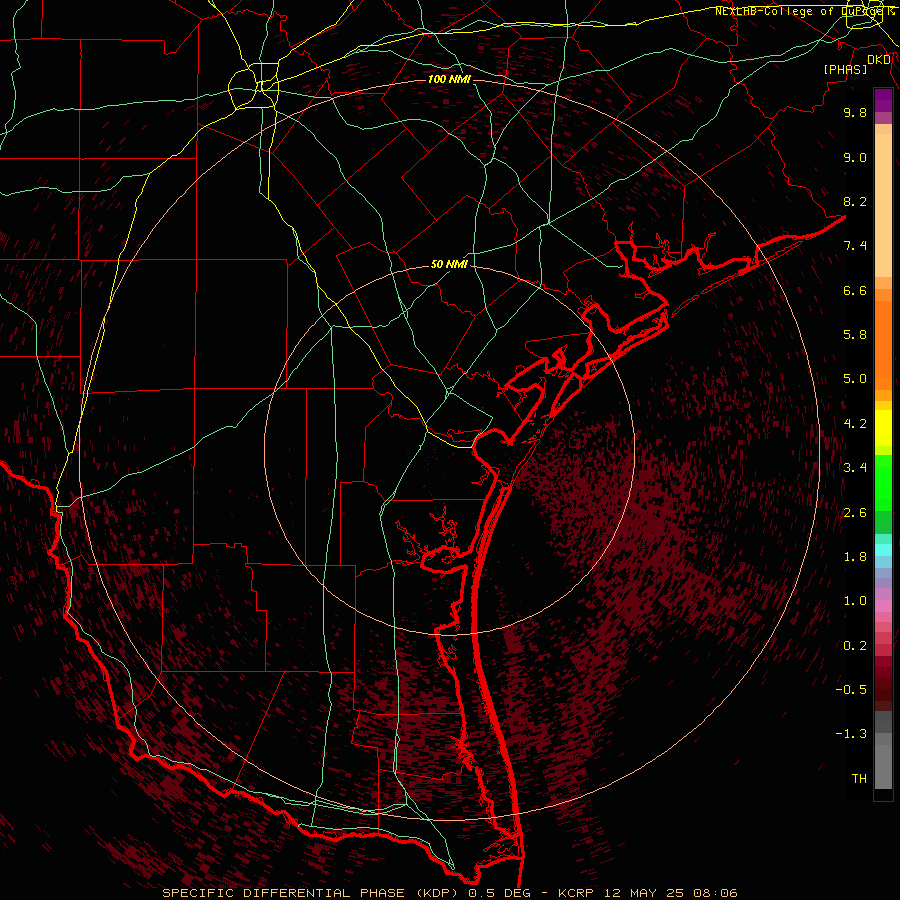Screen dimensions: 900x900
Task: Pick the yellow segment of the color bar
Action: click(x=883, y=428)
